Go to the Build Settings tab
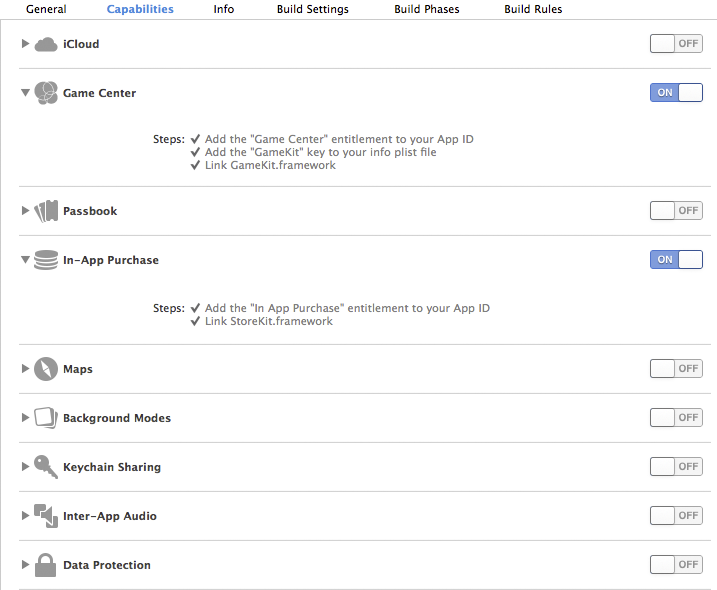Image resolution: width=717 pixels, height=590 pixels. tap(313, 9)
